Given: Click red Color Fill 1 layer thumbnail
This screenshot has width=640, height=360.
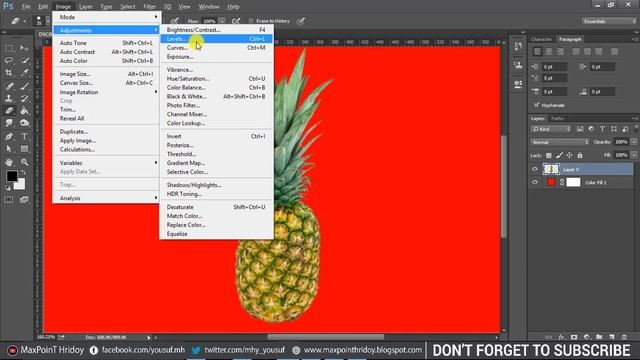Looking at the screenshot, I should coord(551,182).
